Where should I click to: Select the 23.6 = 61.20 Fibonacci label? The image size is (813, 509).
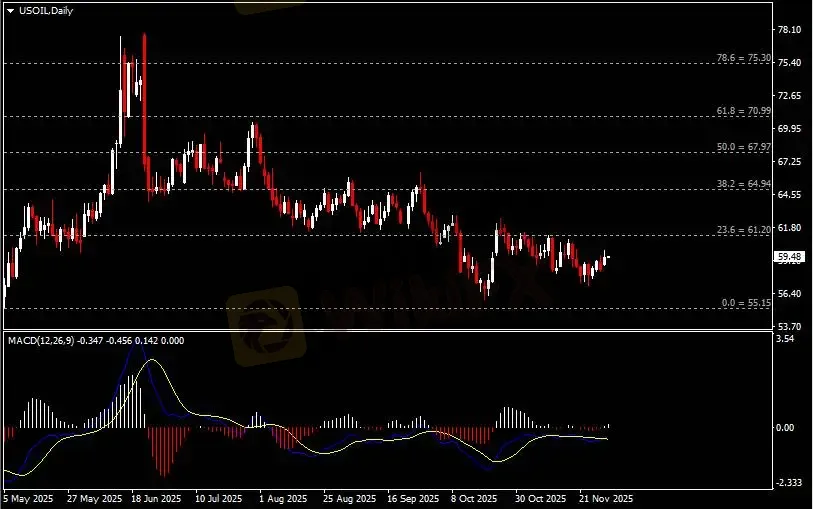(744, 230)
